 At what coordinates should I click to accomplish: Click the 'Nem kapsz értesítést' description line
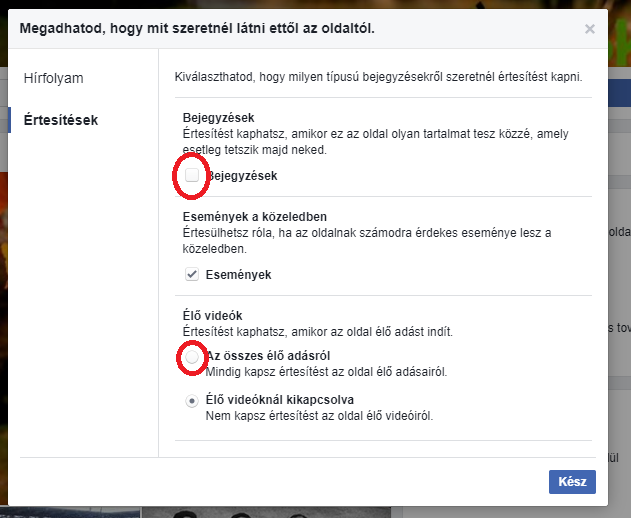320,416
